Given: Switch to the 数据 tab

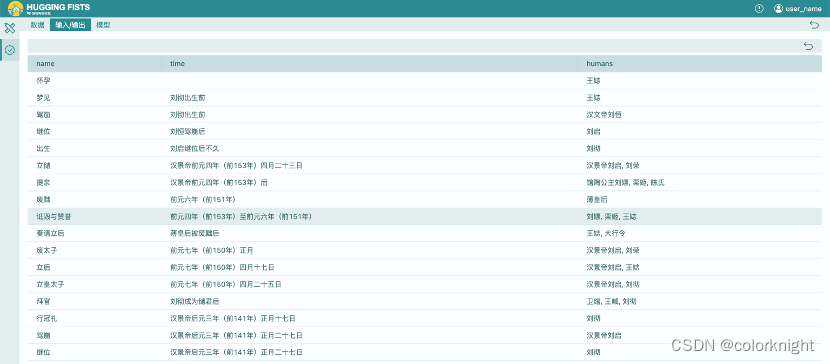Looking at the screenshot, I should click(x=37, y=25).
